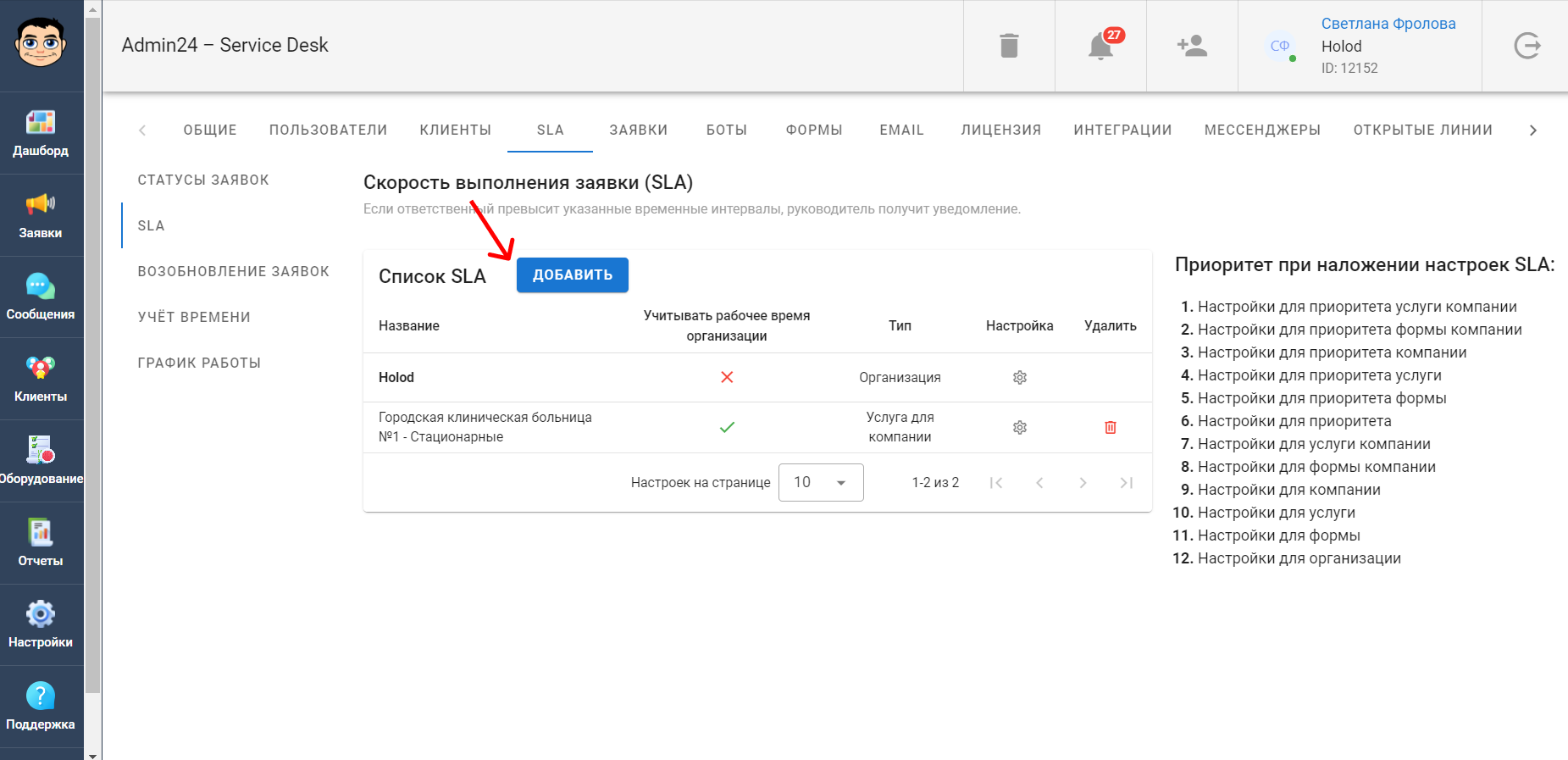Go to last page of SLA list
The width and height of the screenshot is (1568, 760).
1127,483
